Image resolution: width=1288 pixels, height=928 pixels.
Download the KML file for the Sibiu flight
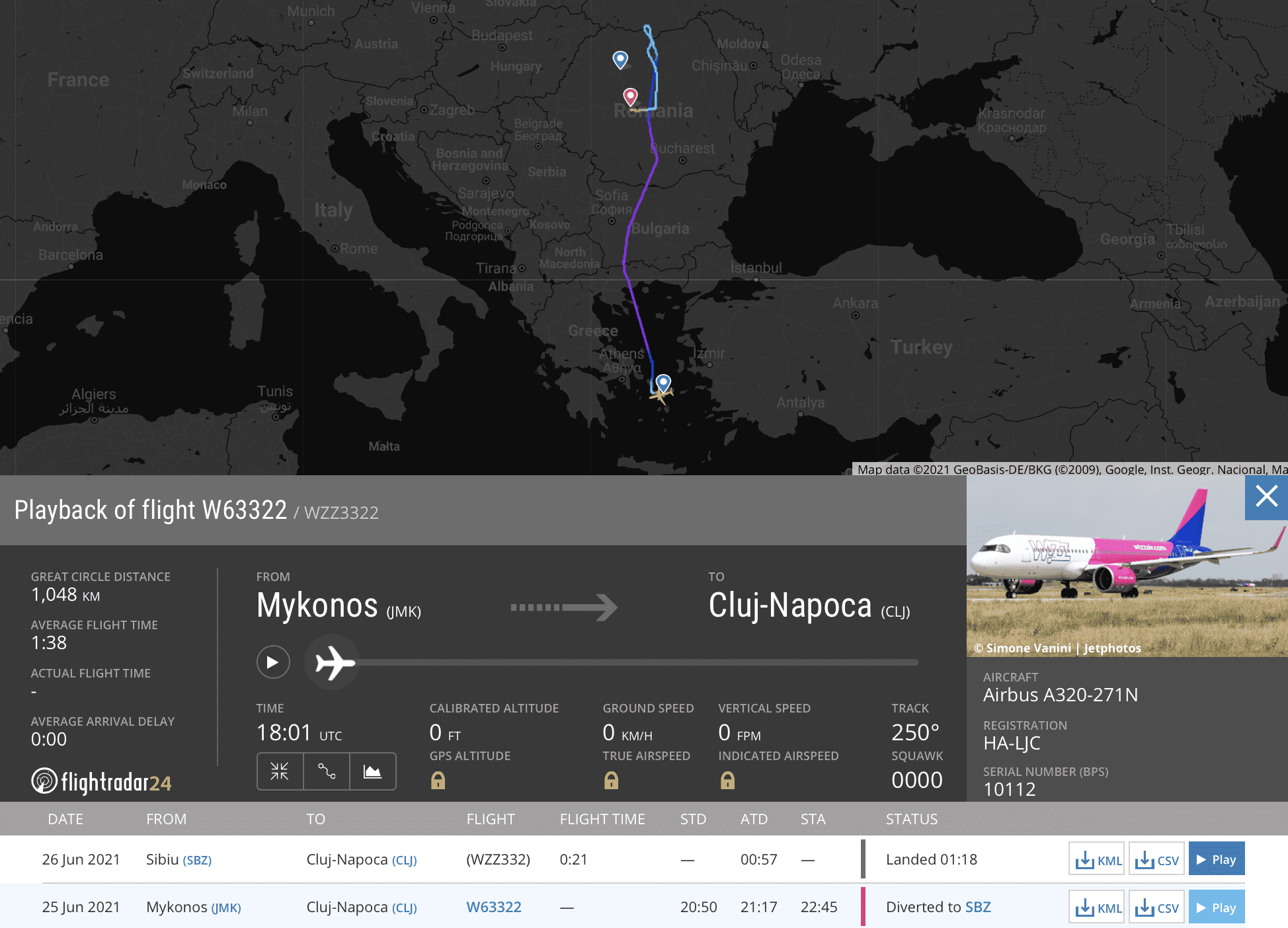tap(1096, 859)
